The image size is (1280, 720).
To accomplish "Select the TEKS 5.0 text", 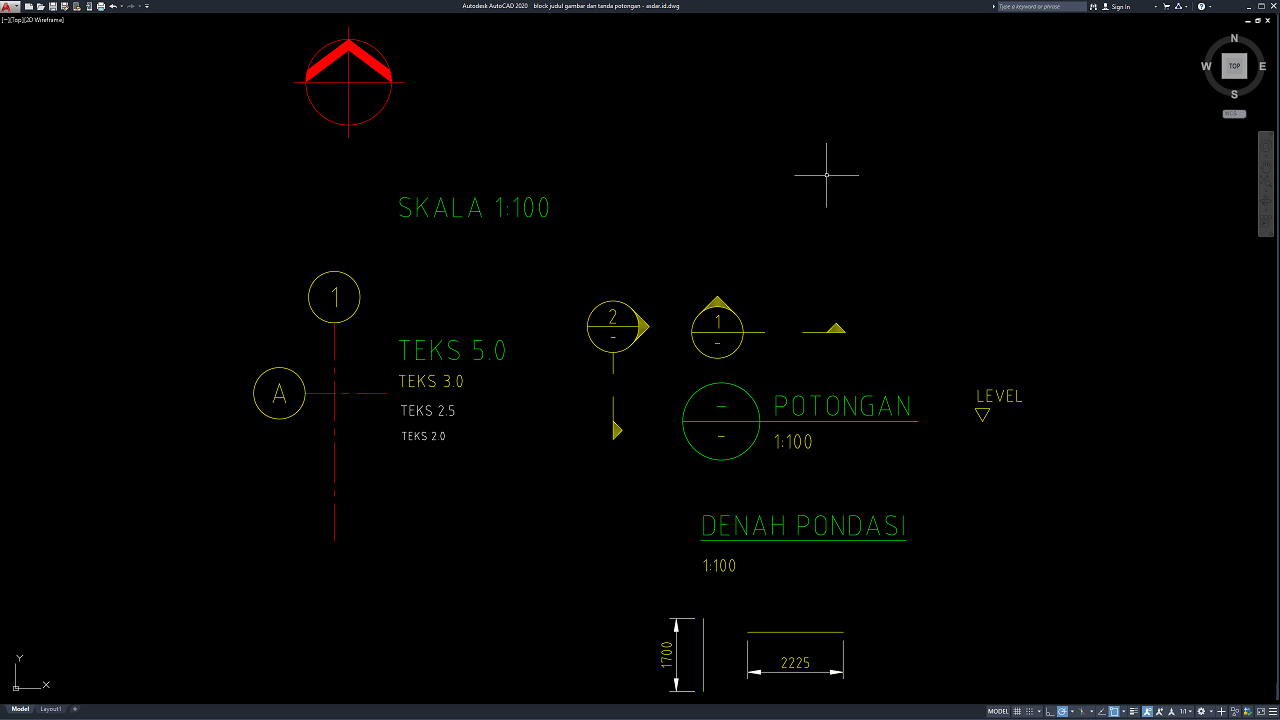I will click(x=452, y=351).
